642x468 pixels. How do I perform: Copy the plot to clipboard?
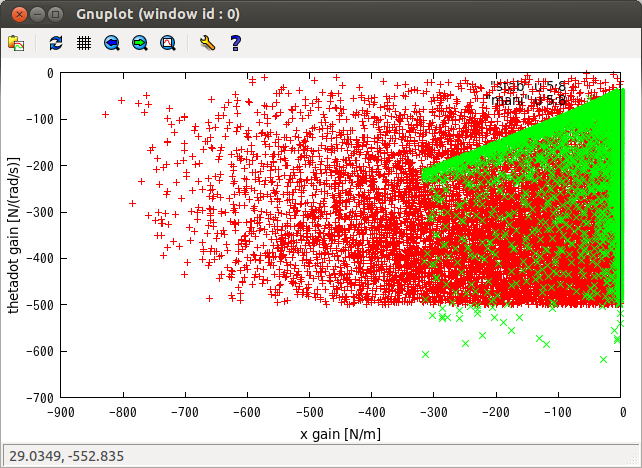17,43
